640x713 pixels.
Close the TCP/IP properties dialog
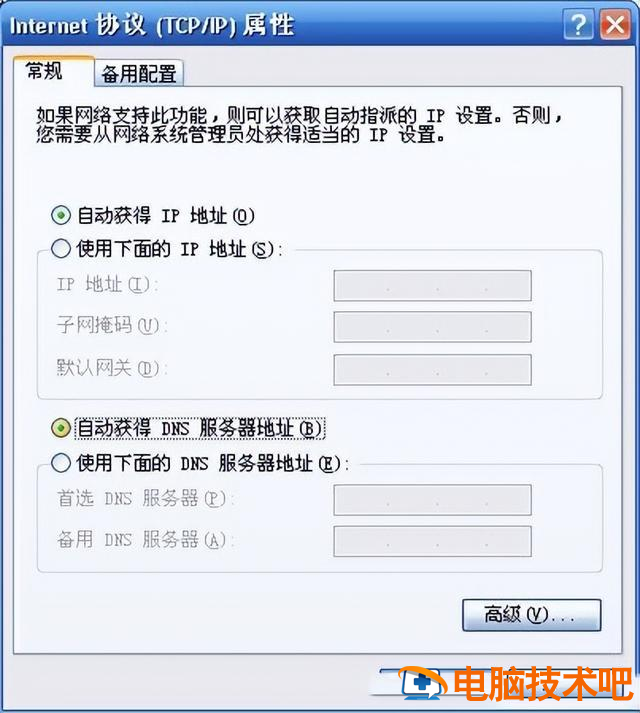pos(615,25)
